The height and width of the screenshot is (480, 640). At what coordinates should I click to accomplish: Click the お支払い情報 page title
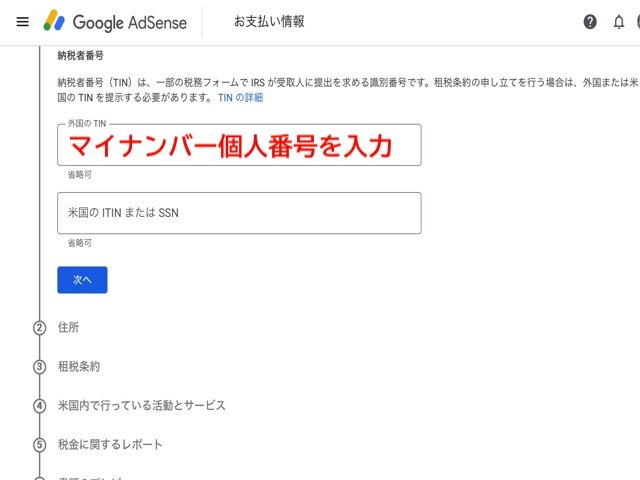269,21
